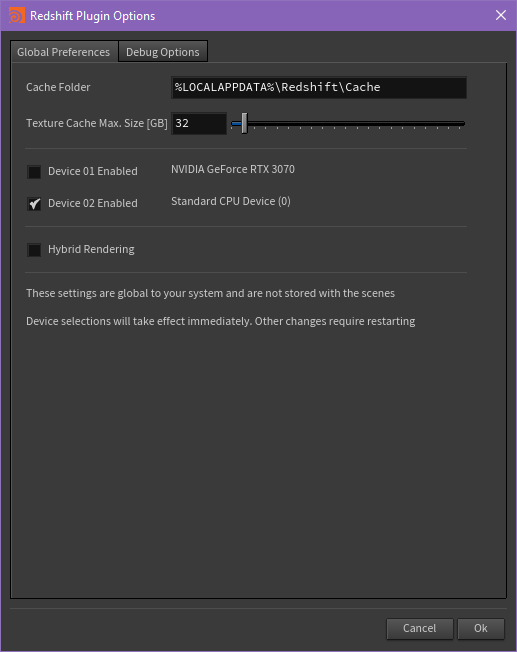Viewport: 517px width, 652px height.
Task: Click the Device 02 Enabled label
Action: 93,203
